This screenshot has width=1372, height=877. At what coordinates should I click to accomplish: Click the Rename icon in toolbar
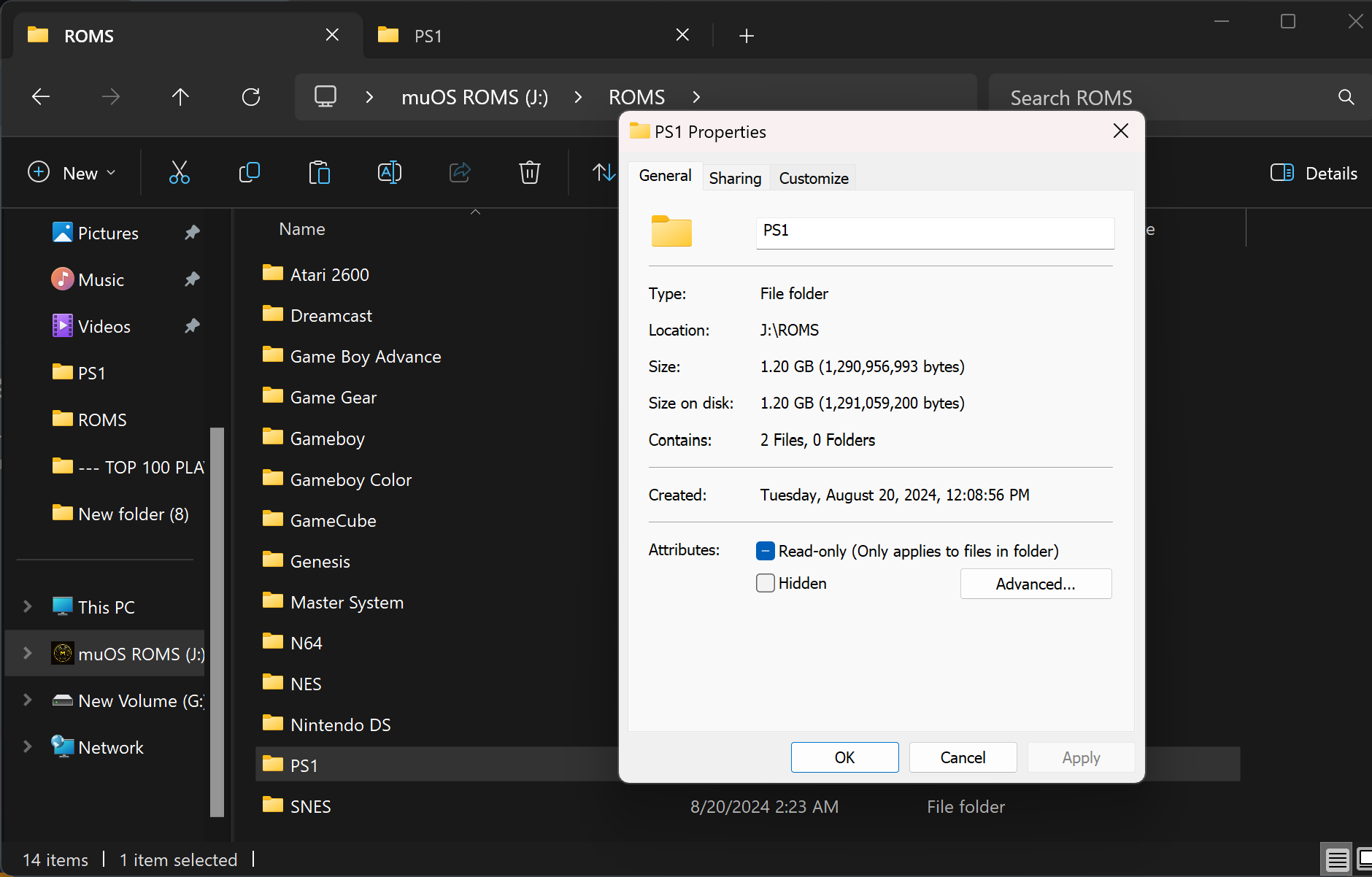coord(390,173)
